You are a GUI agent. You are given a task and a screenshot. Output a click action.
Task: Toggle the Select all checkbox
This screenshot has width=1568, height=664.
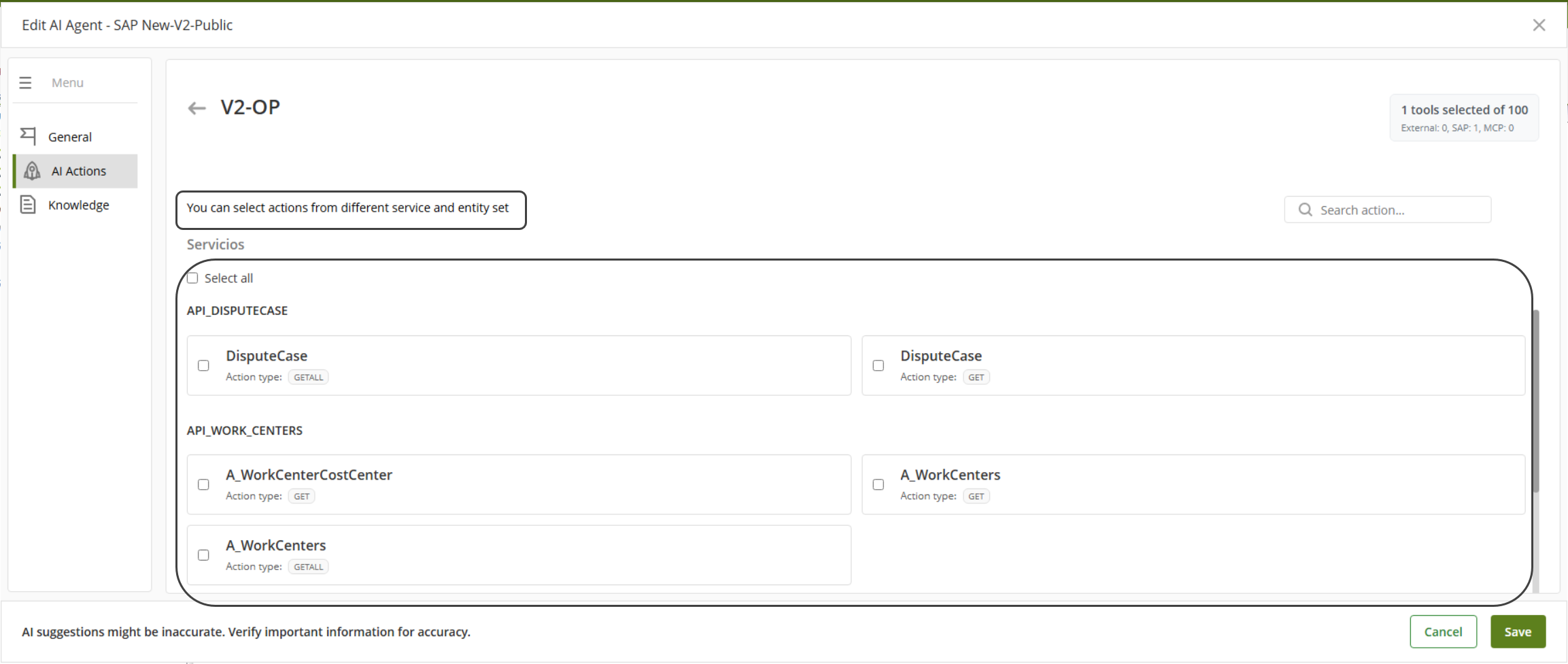(193, 278)
